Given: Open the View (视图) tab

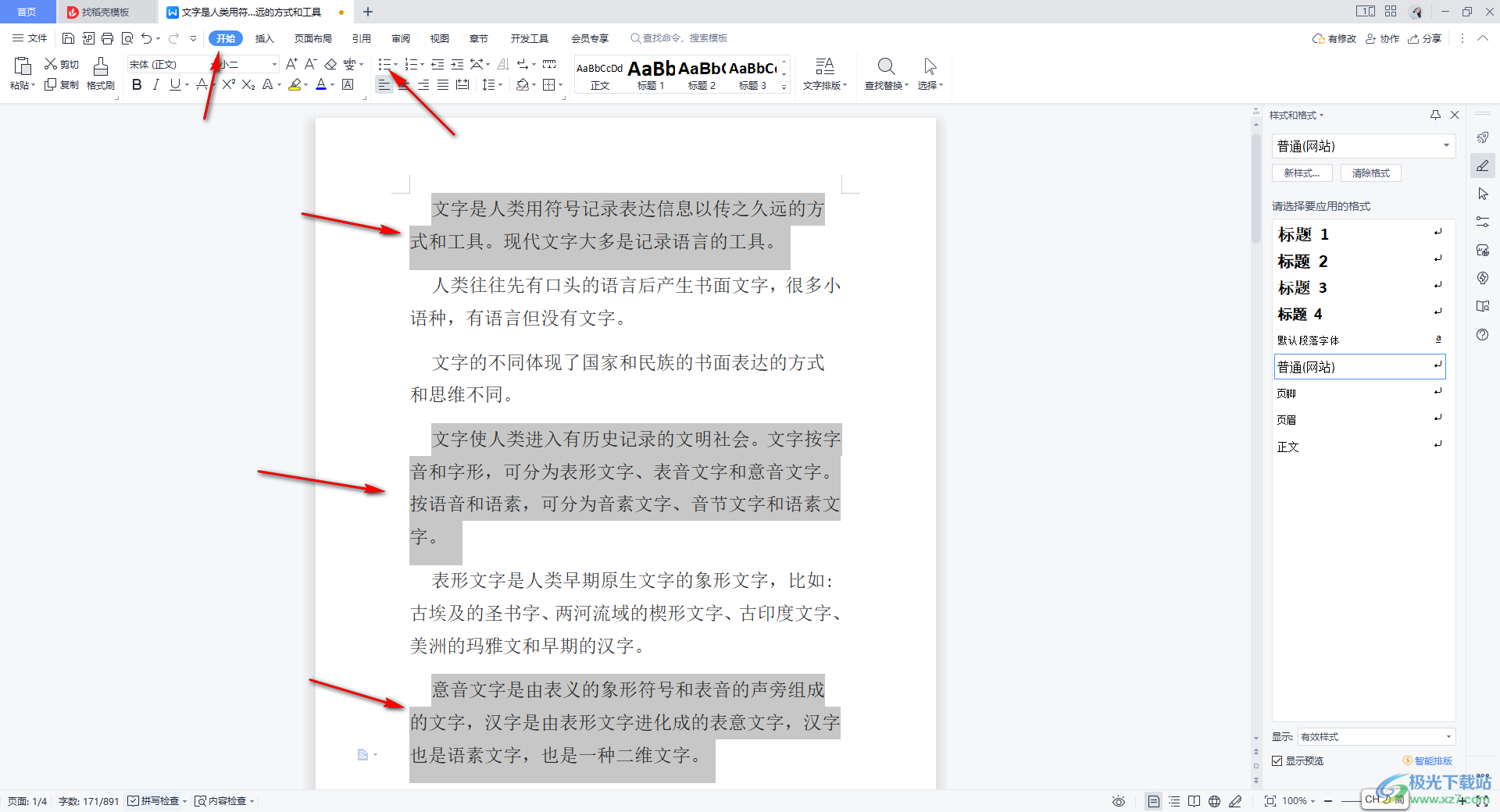Looking at the screenshot, I should coord(440,38).
